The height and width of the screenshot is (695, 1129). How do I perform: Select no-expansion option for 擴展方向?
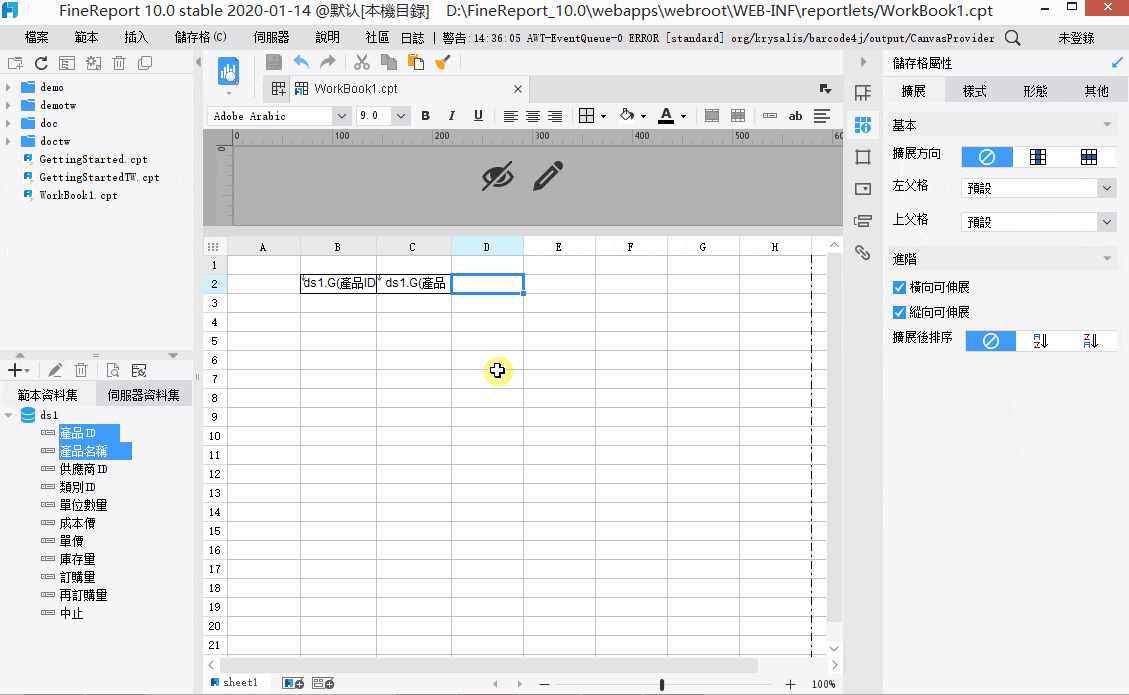pyautogui.click(x=987, y=157)
